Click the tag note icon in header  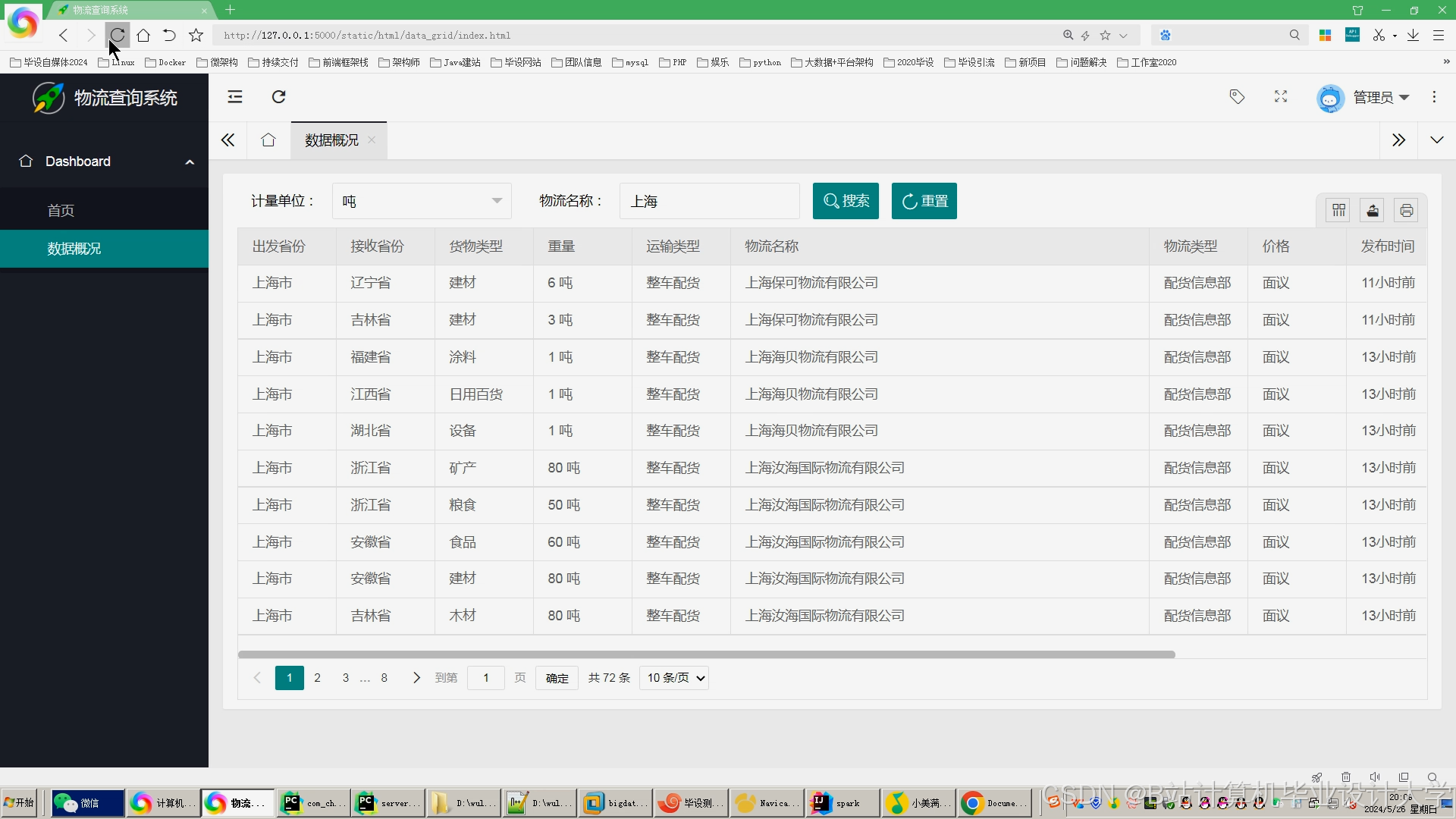tap(1237, 96)
